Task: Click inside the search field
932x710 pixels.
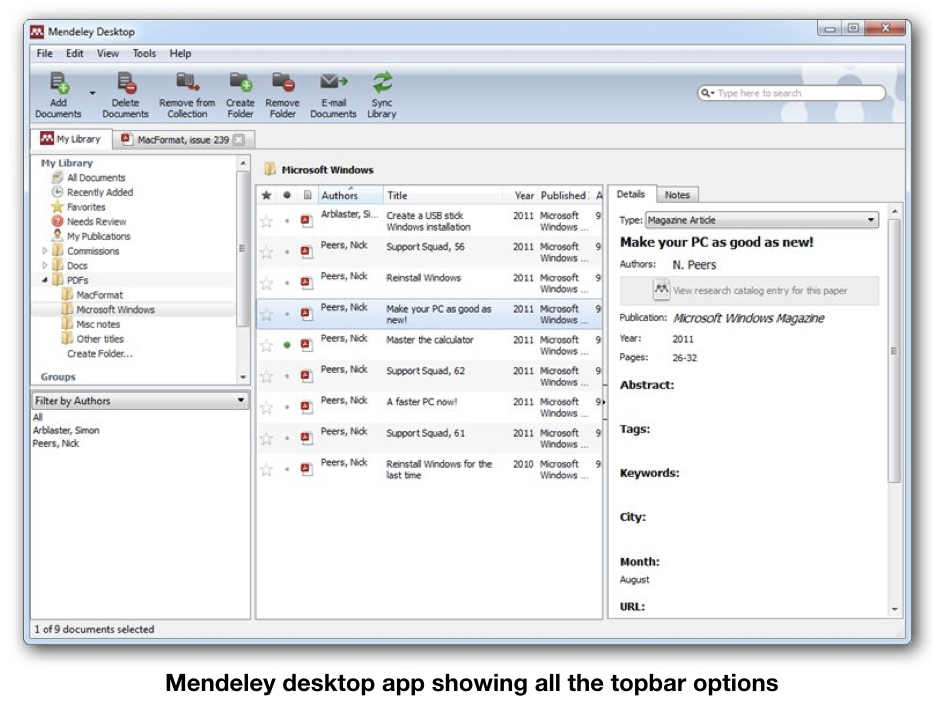Action: point(790,91)
